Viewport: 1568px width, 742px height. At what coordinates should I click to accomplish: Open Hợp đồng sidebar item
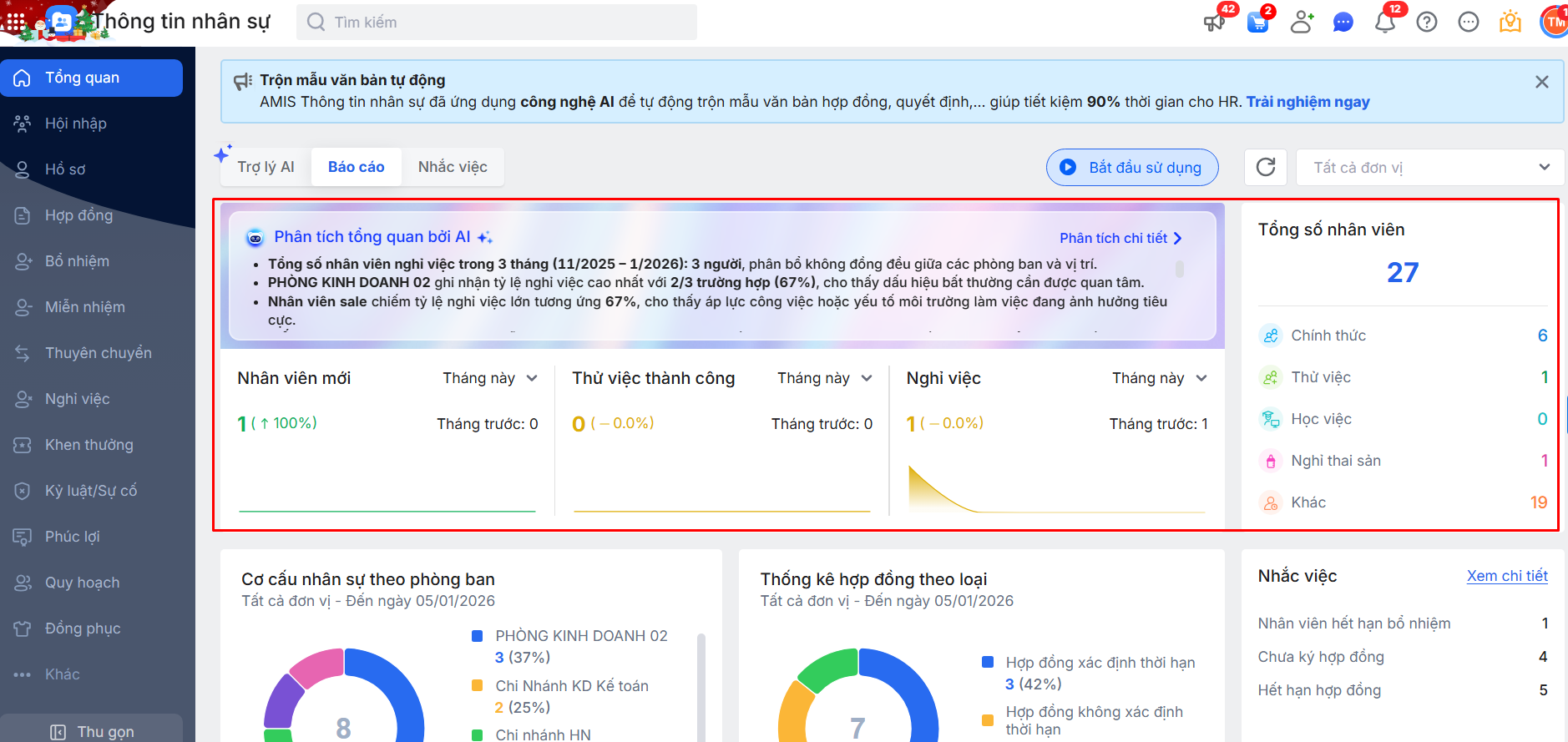click(x=92, y=215)
